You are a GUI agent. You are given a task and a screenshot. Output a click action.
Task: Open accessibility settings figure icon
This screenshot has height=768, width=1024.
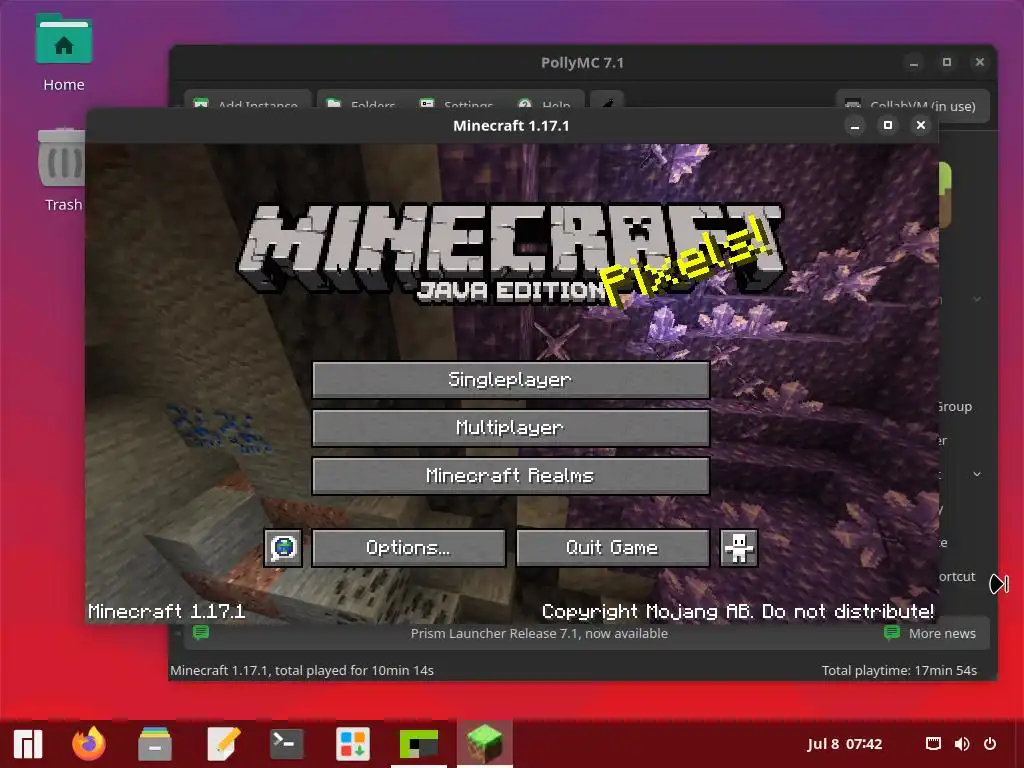[x=739, y=547]
